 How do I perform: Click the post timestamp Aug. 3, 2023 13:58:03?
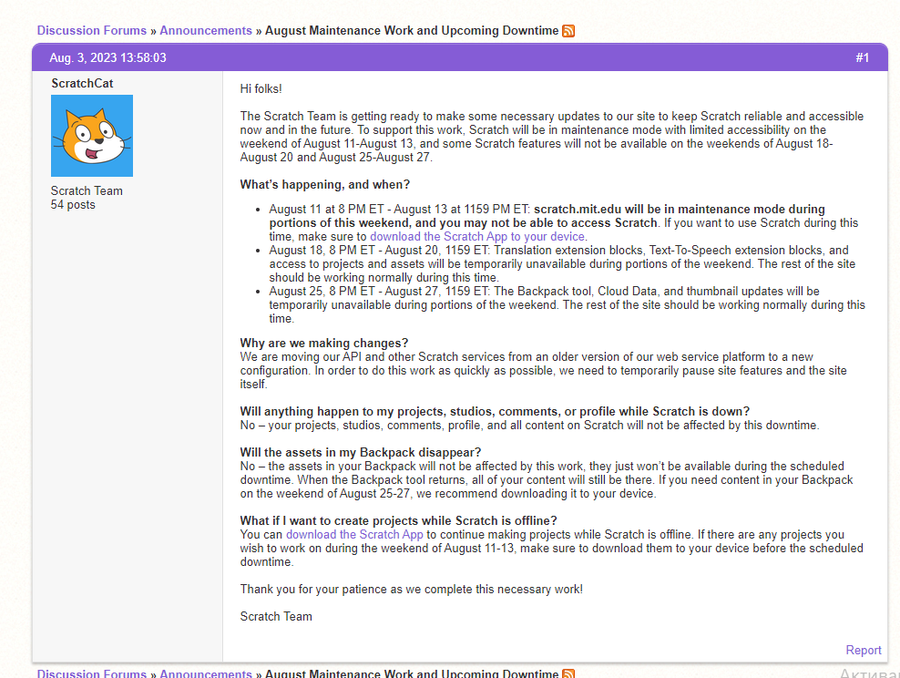click(107, 57)
